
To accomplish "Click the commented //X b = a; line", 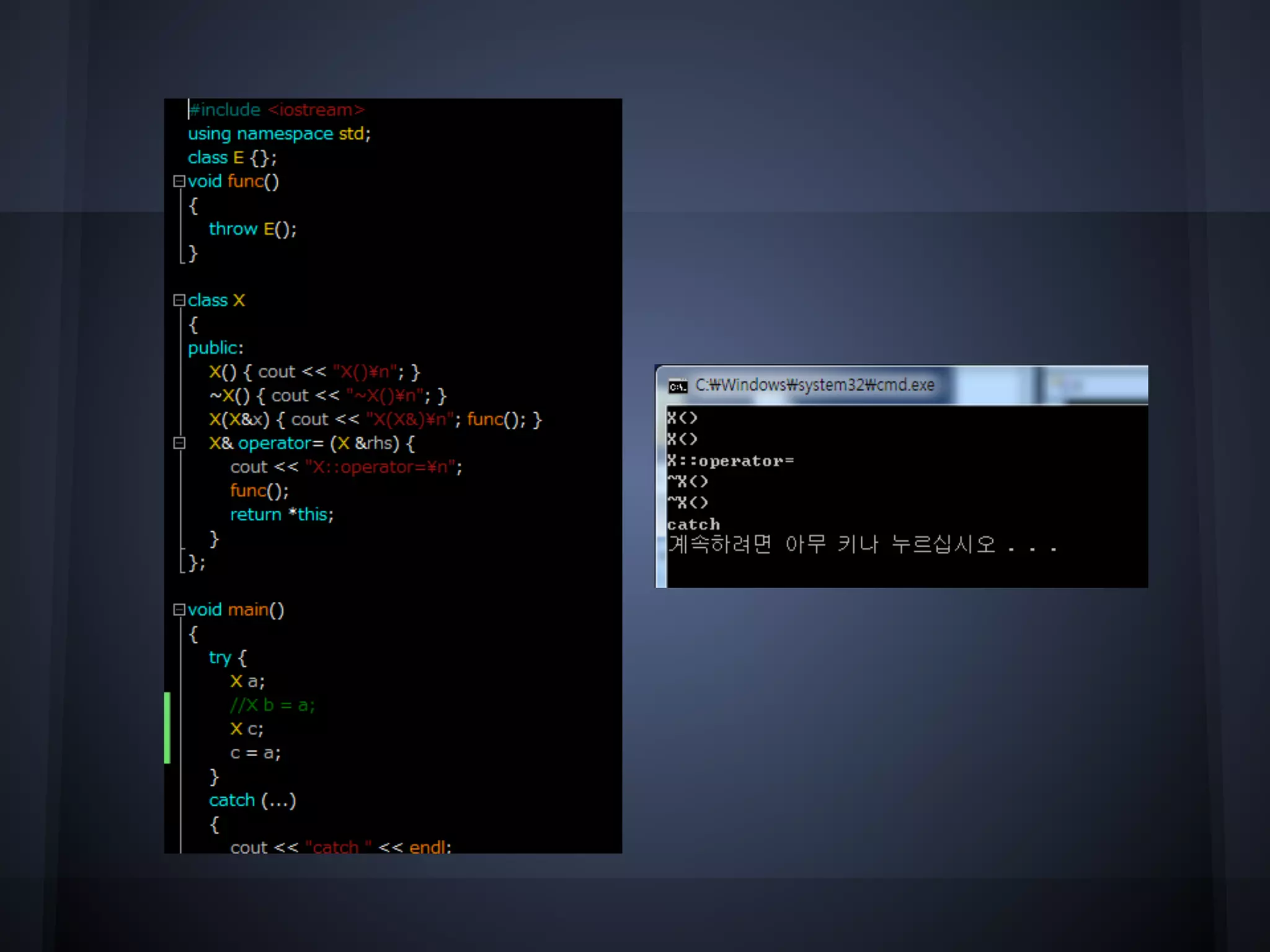I will point(272,705).
